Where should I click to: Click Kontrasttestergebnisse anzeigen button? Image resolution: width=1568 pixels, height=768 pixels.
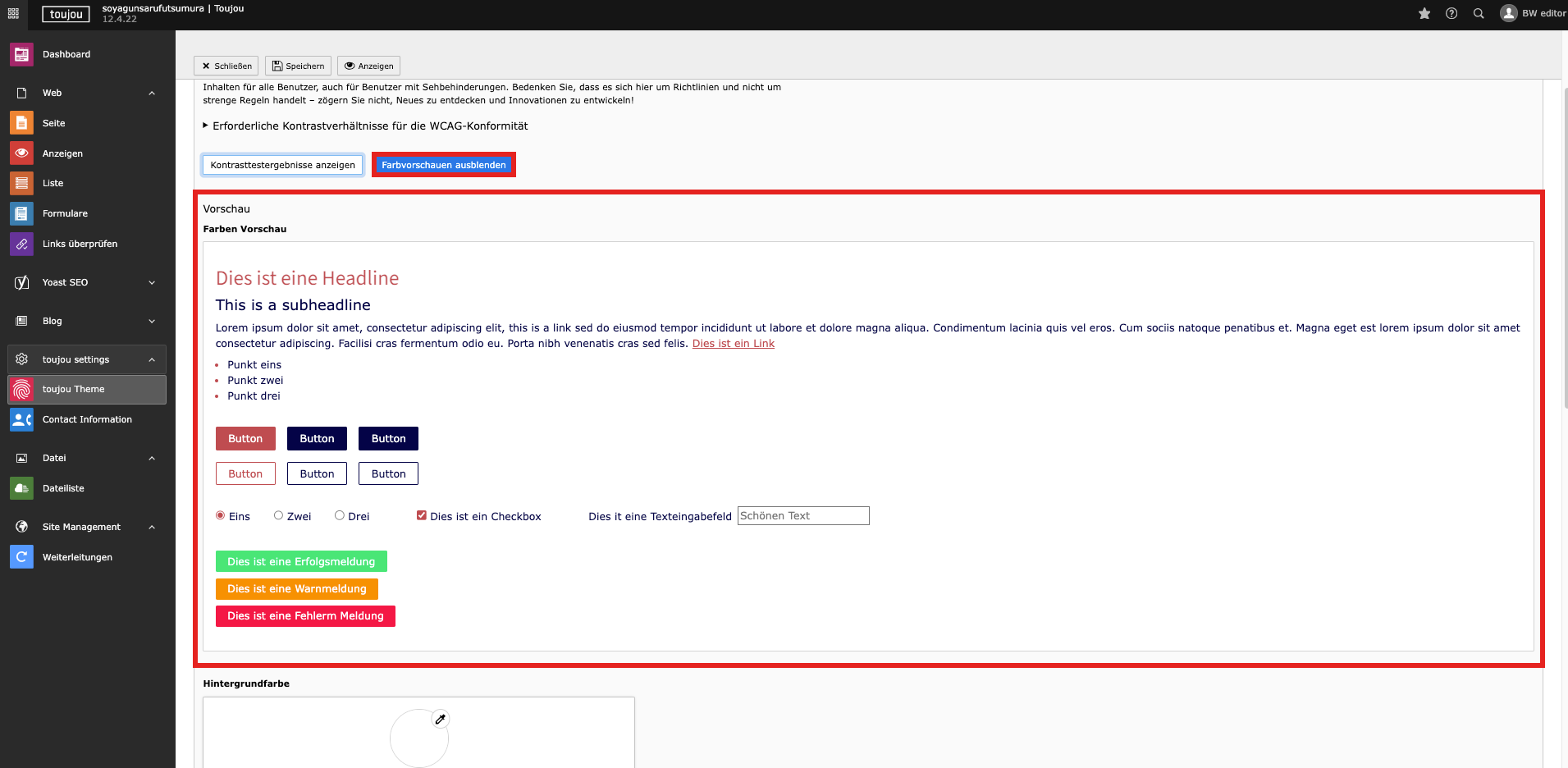pyautogui.click(x=282, y=165)
